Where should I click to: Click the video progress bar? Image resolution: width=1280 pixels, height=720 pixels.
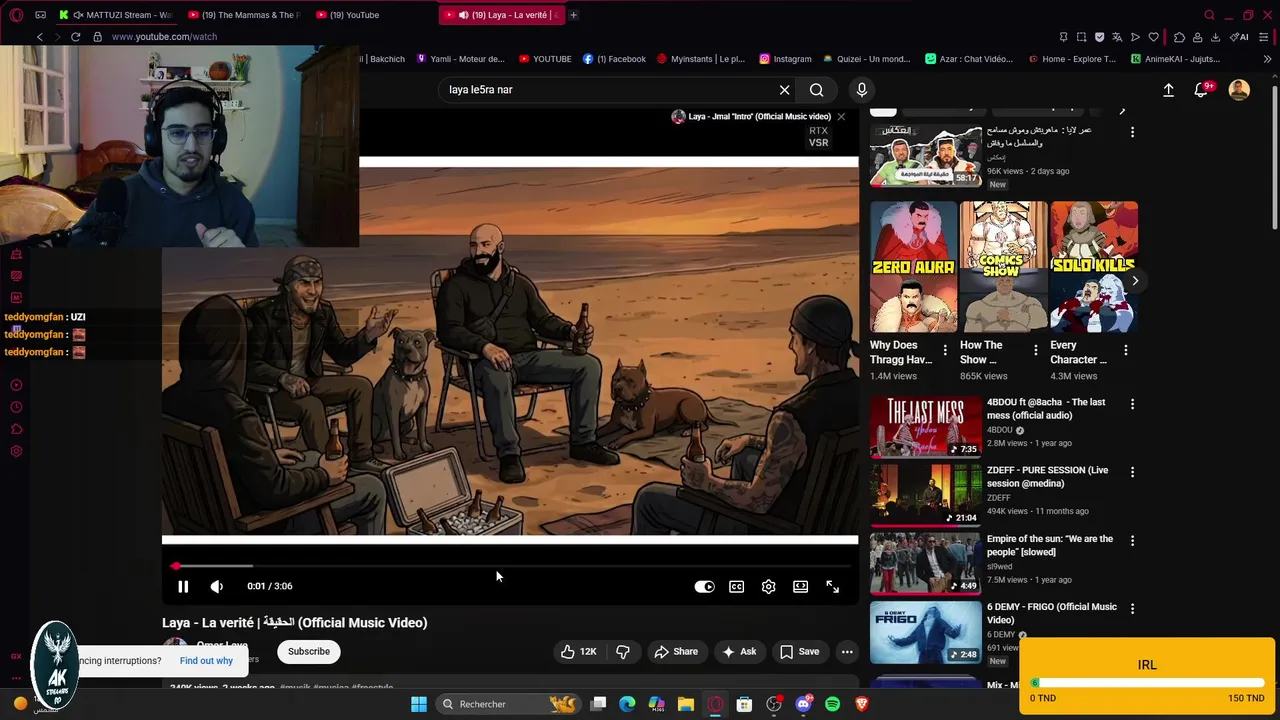point(510,566)
